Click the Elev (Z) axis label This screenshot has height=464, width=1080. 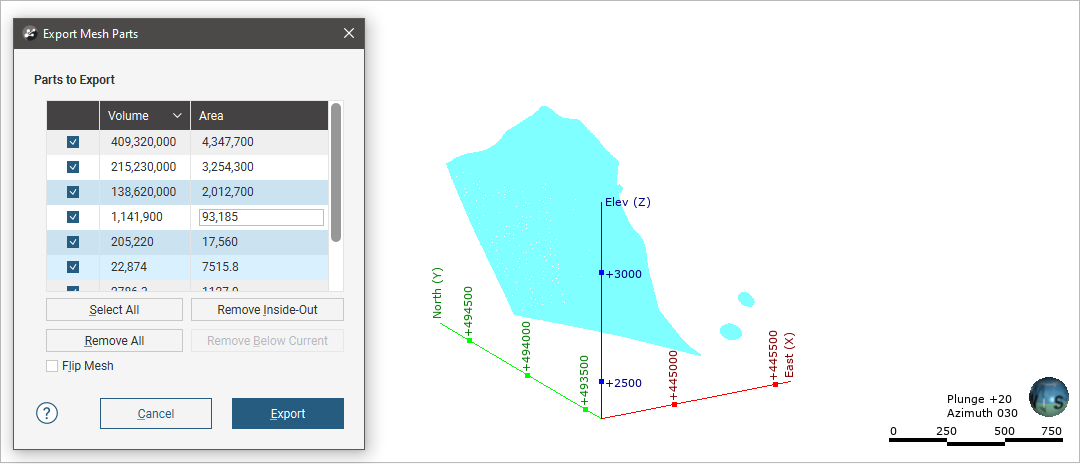pos(627,202)
